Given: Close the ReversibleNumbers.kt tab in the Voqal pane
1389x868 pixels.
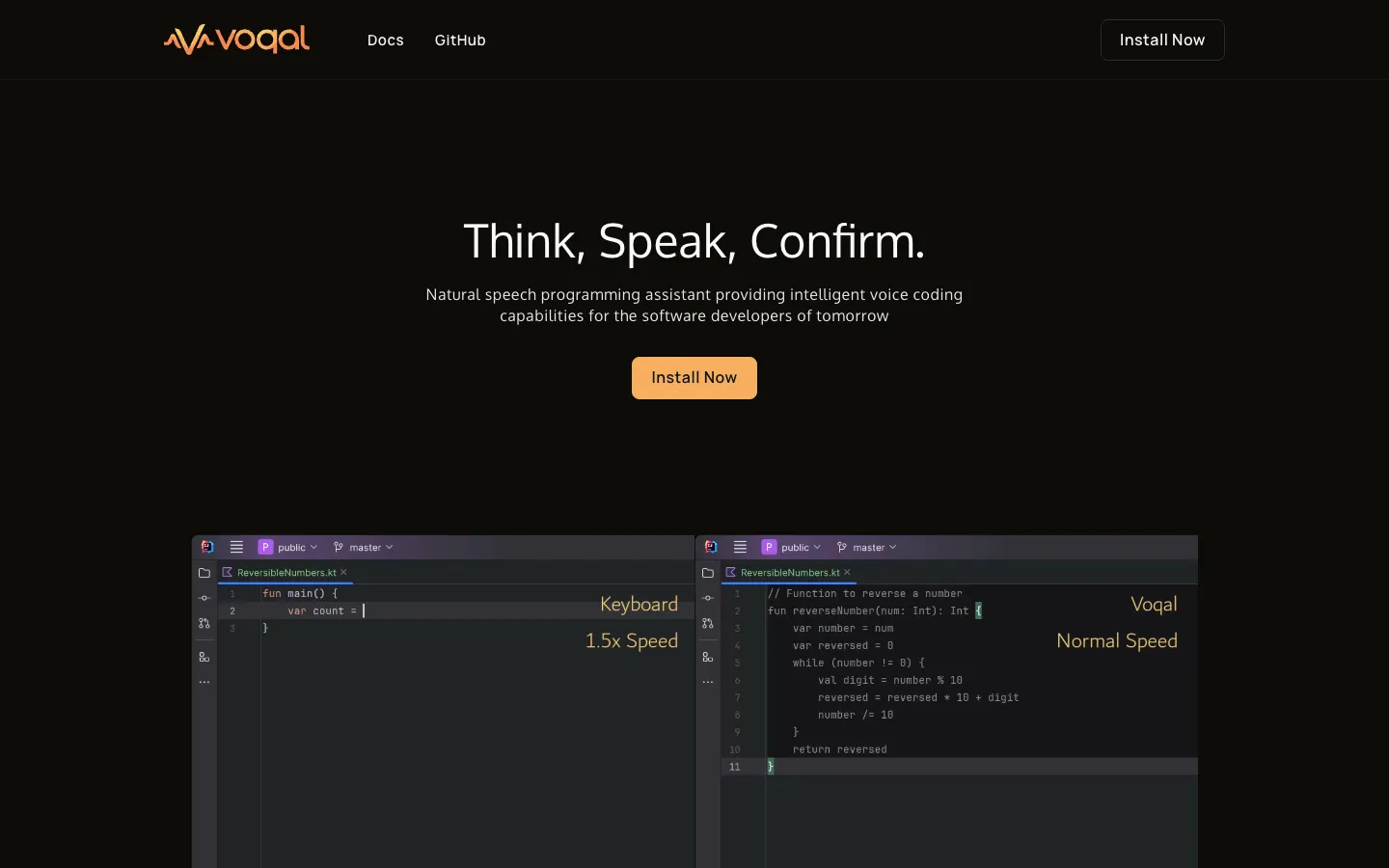Looking at the screenshot, I should click(x=847, y=572).
